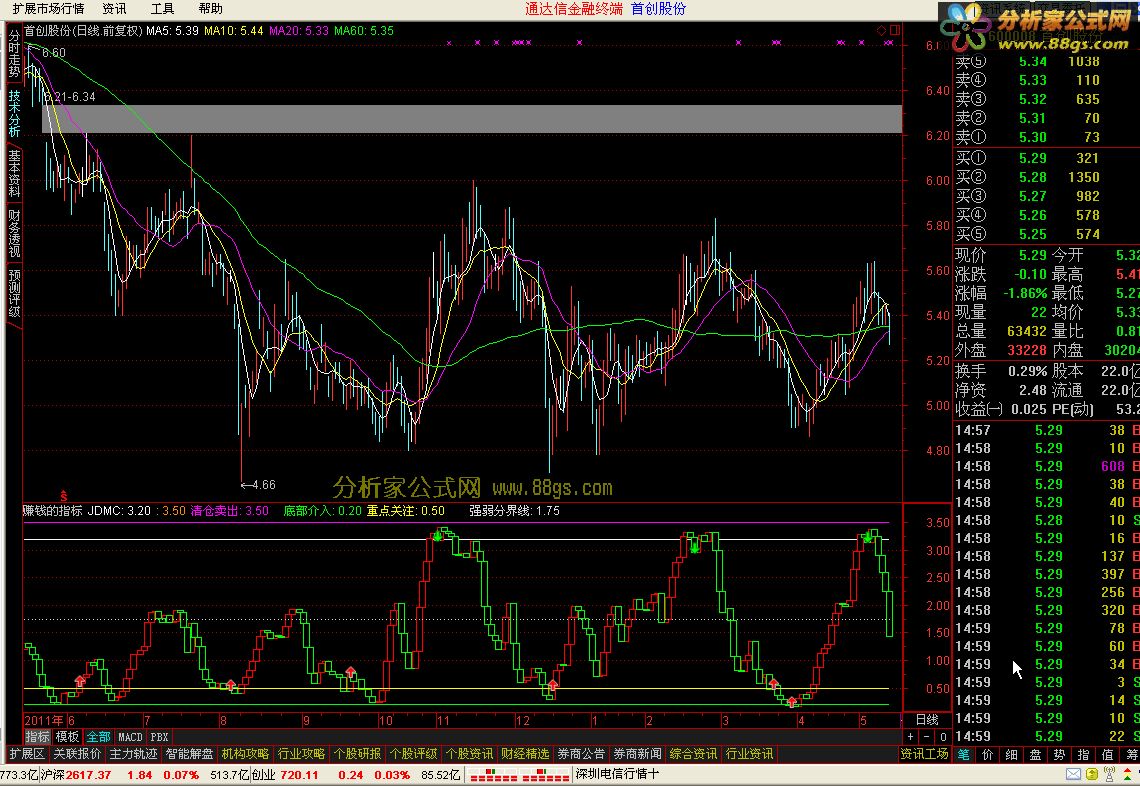Click the 创业 index value 720.11
The image size is (1140, 786).
(x=300, y=775)
